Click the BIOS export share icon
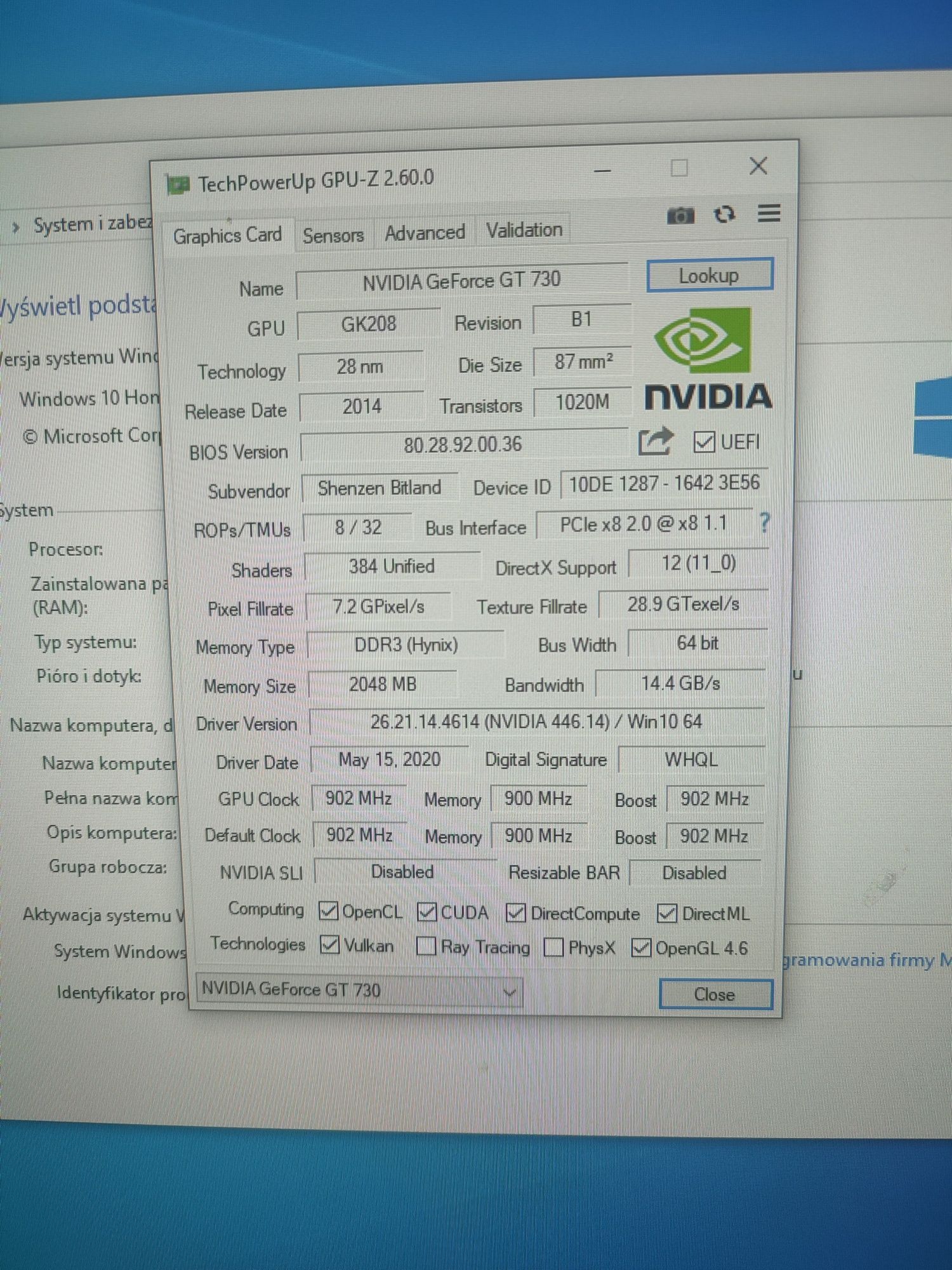The image size is (952, 1270). click(x=655, y=441)
